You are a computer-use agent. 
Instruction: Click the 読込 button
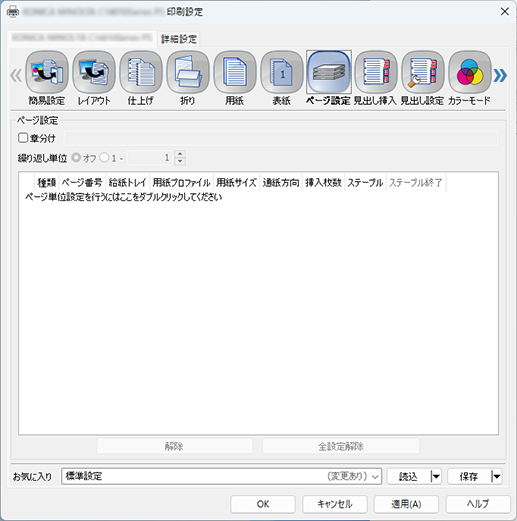click(408, 476)
